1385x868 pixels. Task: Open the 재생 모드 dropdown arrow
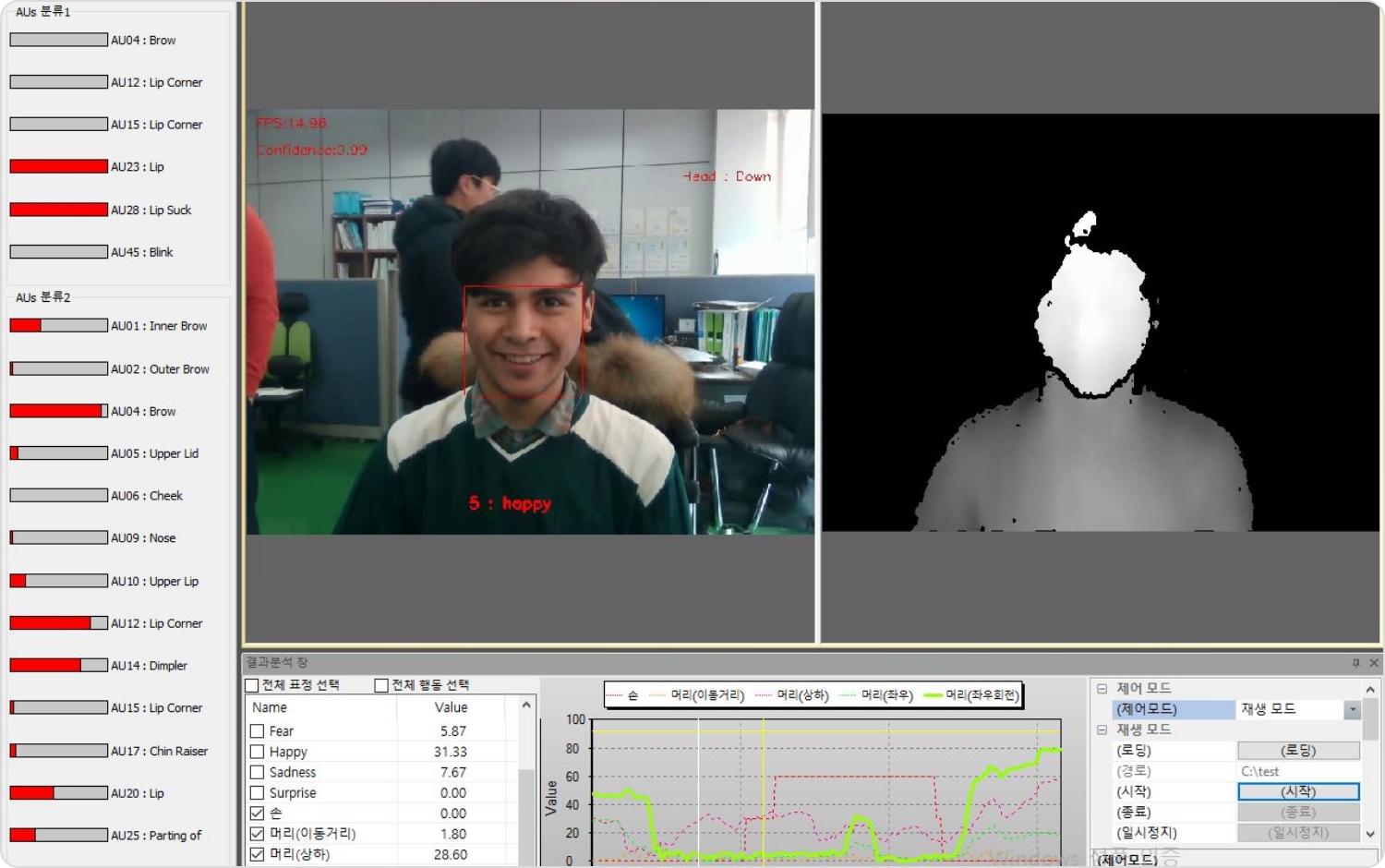(1353, 709)
